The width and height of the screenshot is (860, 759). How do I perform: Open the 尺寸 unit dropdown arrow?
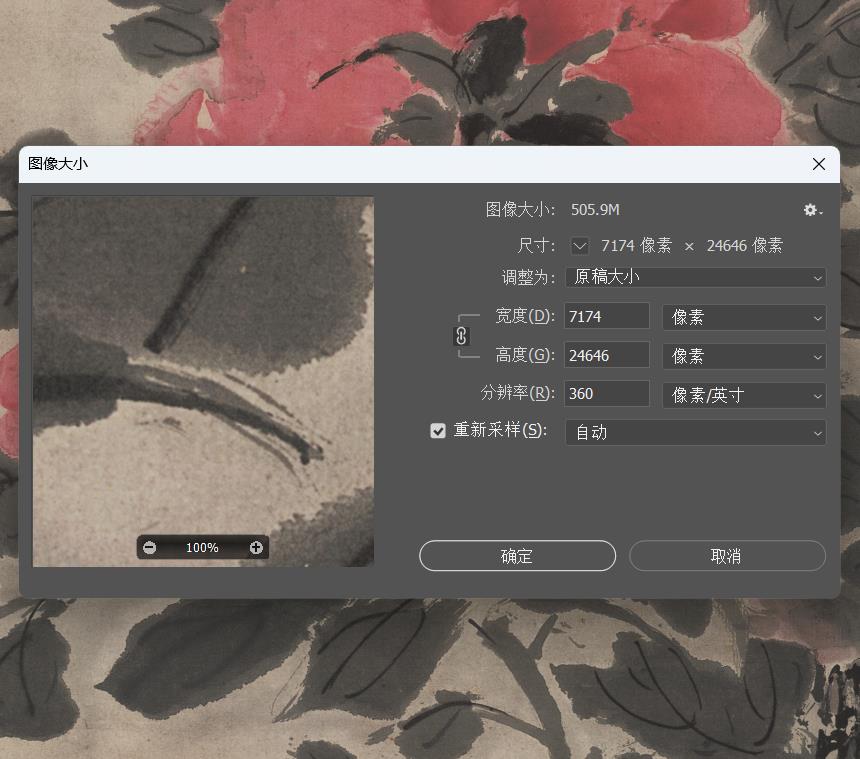(580, 246)
